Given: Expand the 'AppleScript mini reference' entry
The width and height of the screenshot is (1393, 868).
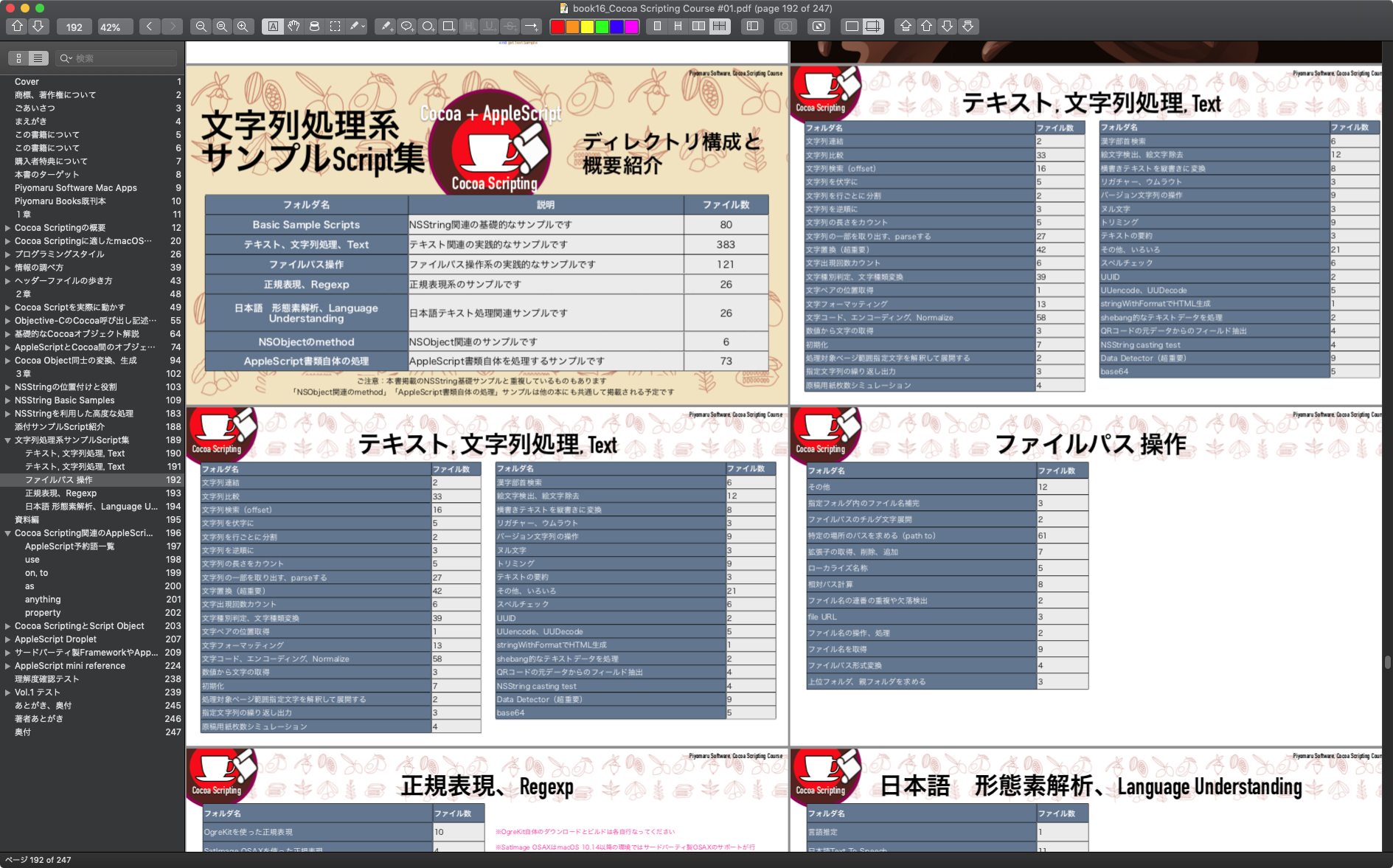Looking at the screenshot, I should click(7, 666).
